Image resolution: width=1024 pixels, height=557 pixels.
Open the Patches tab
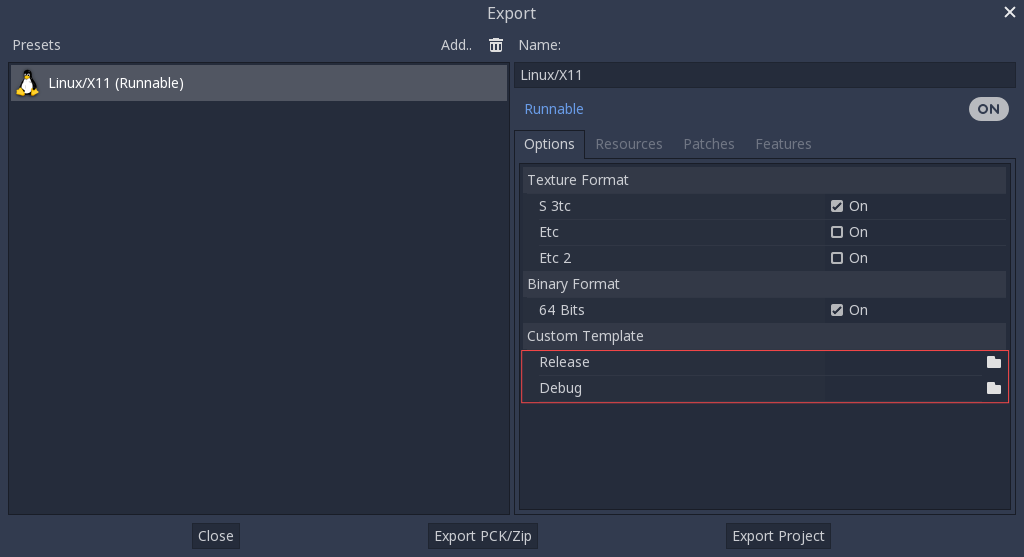(x=708, y=144)
